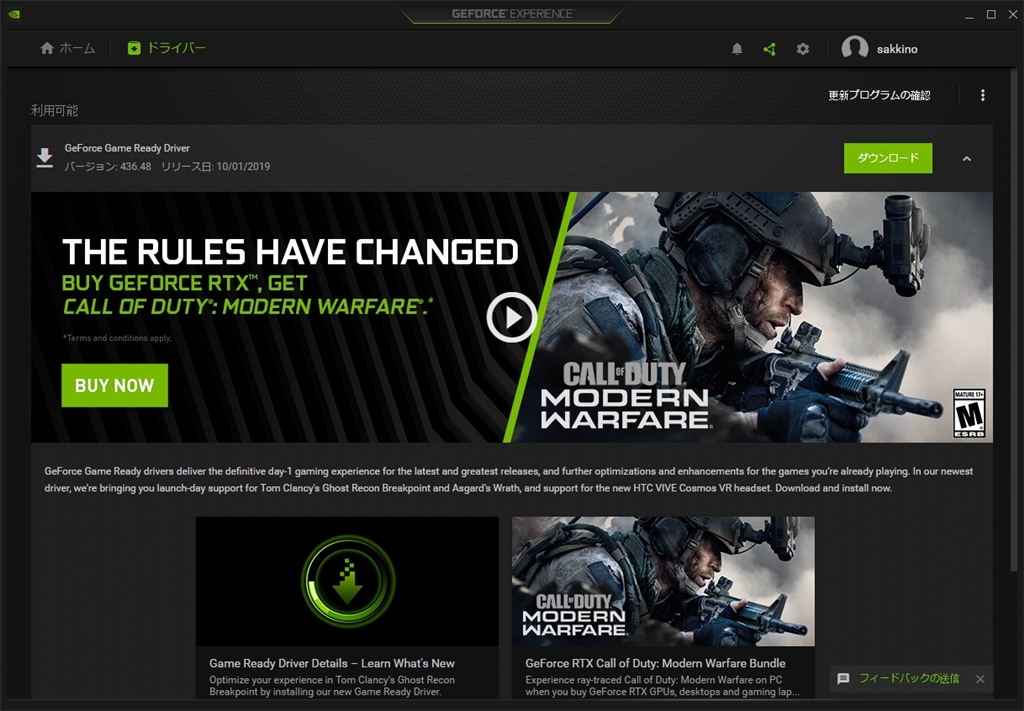Click *Terms and conditions apply text

tap(117, 338)
